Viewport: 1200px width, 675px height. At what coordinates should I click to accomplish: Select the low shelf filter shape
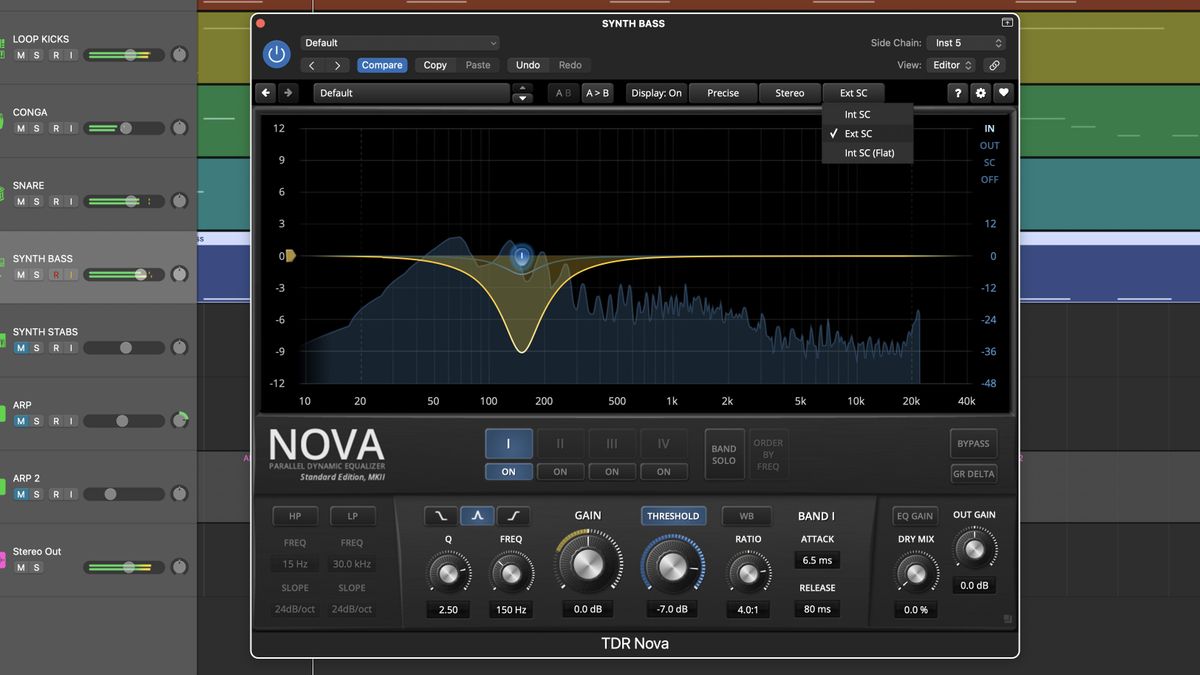(x=441, y=516)
